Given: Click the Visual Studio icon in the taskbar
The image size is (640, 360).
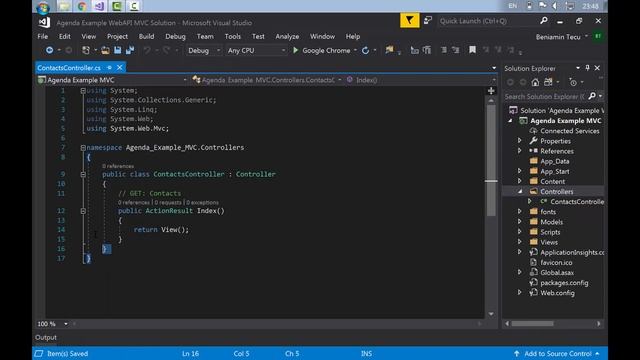Looking at the screenshot, I should [x=99, y=6].
